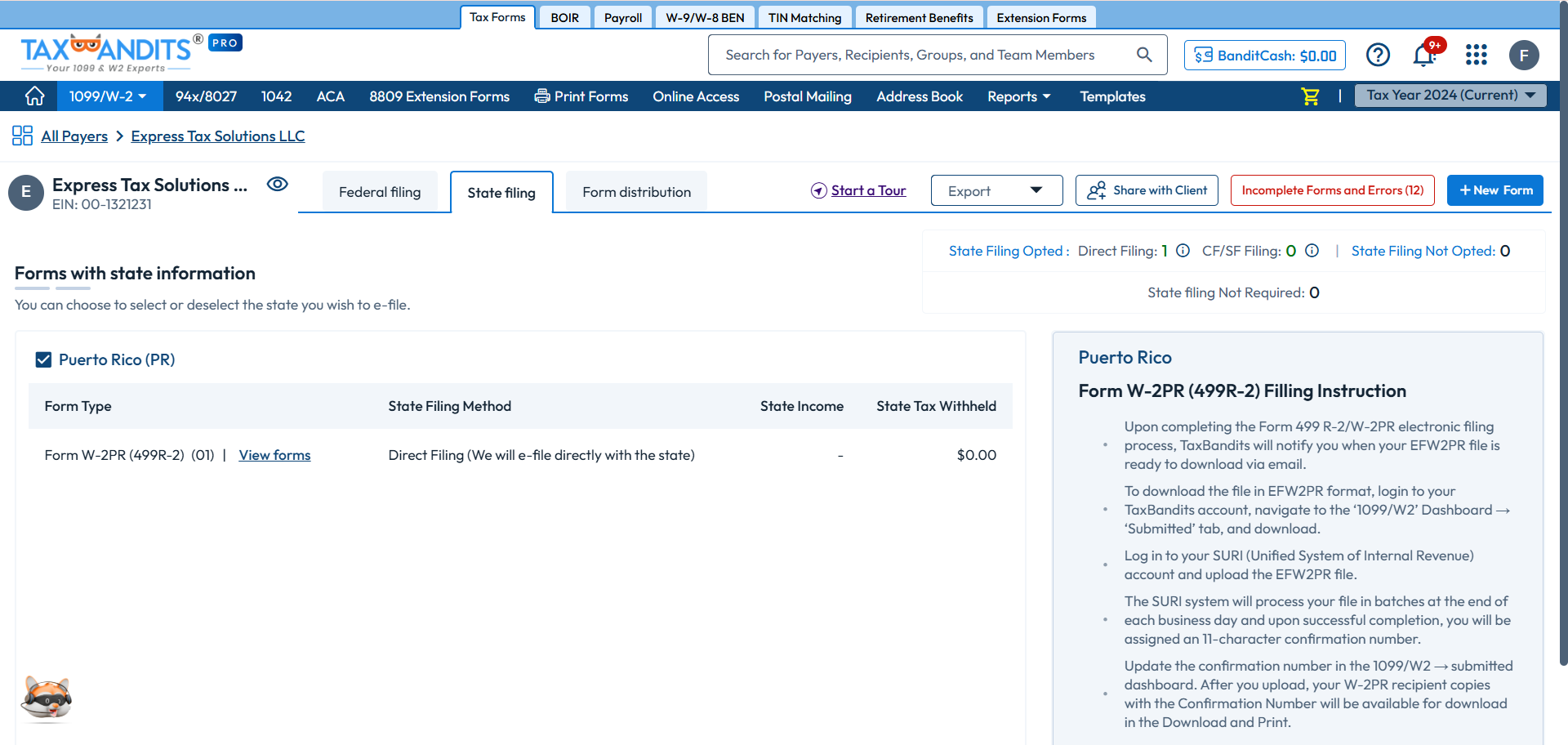Open the Templates menu item
The height and width of the screenshot is (745, 1568).
1112,96
